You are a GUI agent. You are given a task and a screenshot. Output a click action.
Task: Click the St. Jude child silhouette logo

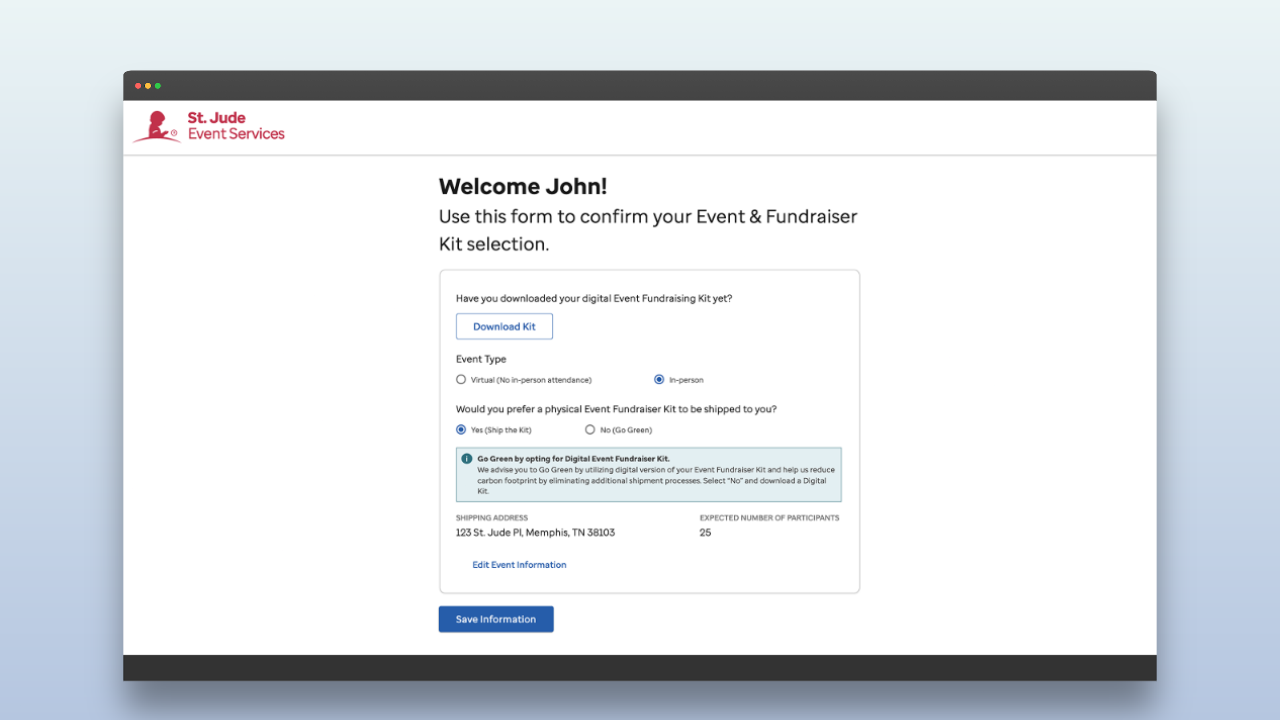[x=156, y=127]
